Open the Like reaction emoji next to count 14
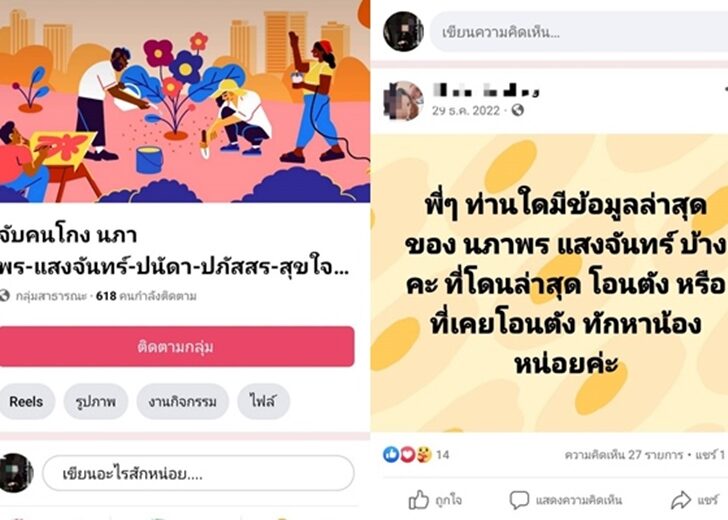Viewport: 728px width, 520px height. tap(391, 454)
